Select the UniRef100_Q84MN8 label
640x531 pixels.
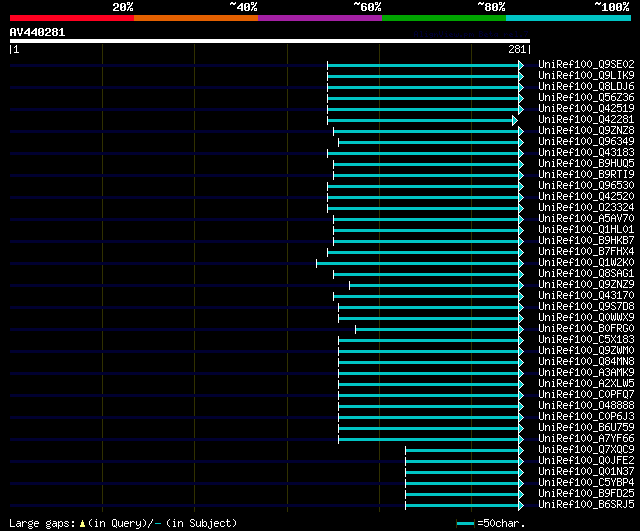click(x=586, y=362)
